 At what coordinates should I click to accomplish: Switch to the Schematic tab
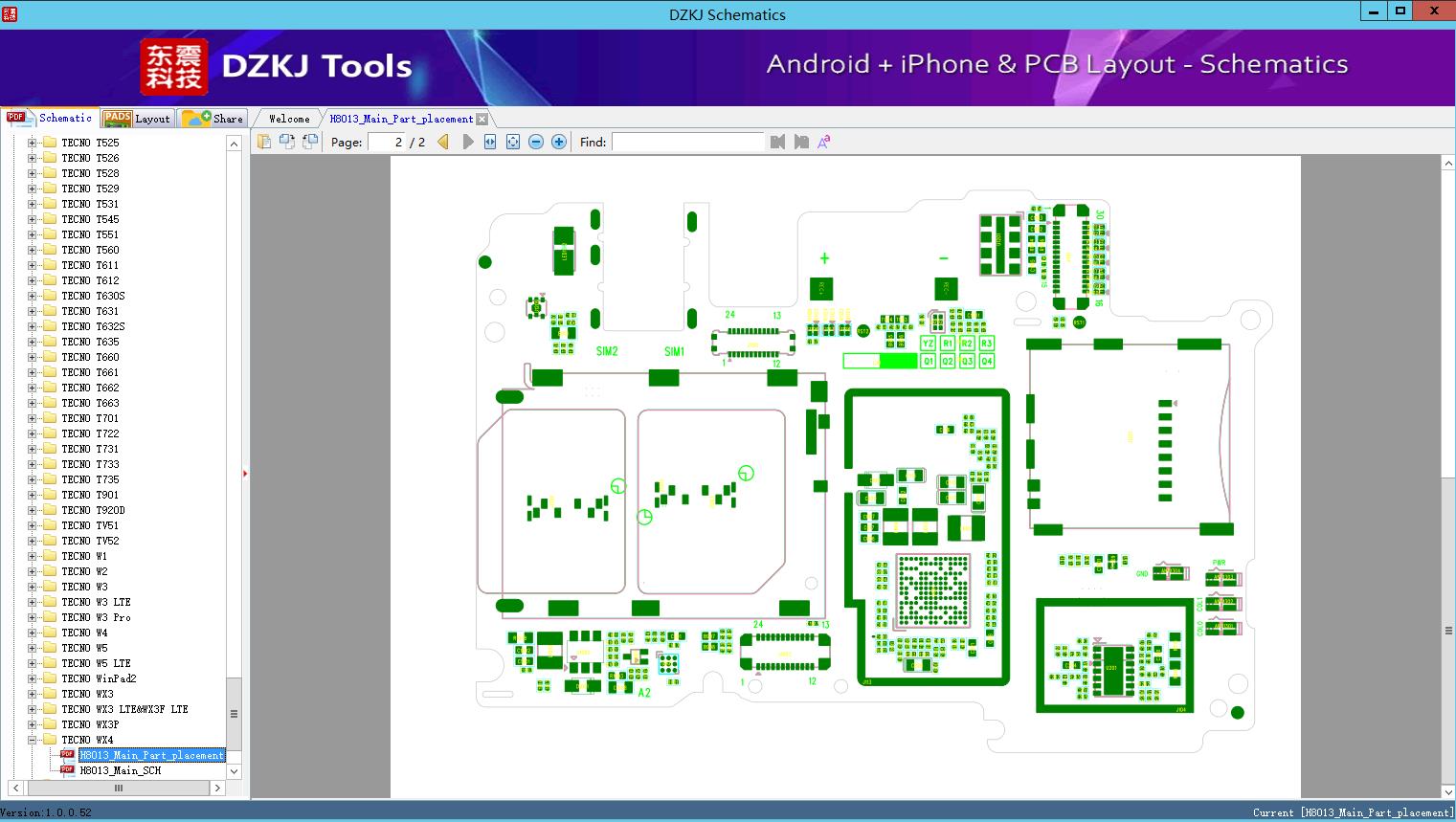click(x=49, y=118)
